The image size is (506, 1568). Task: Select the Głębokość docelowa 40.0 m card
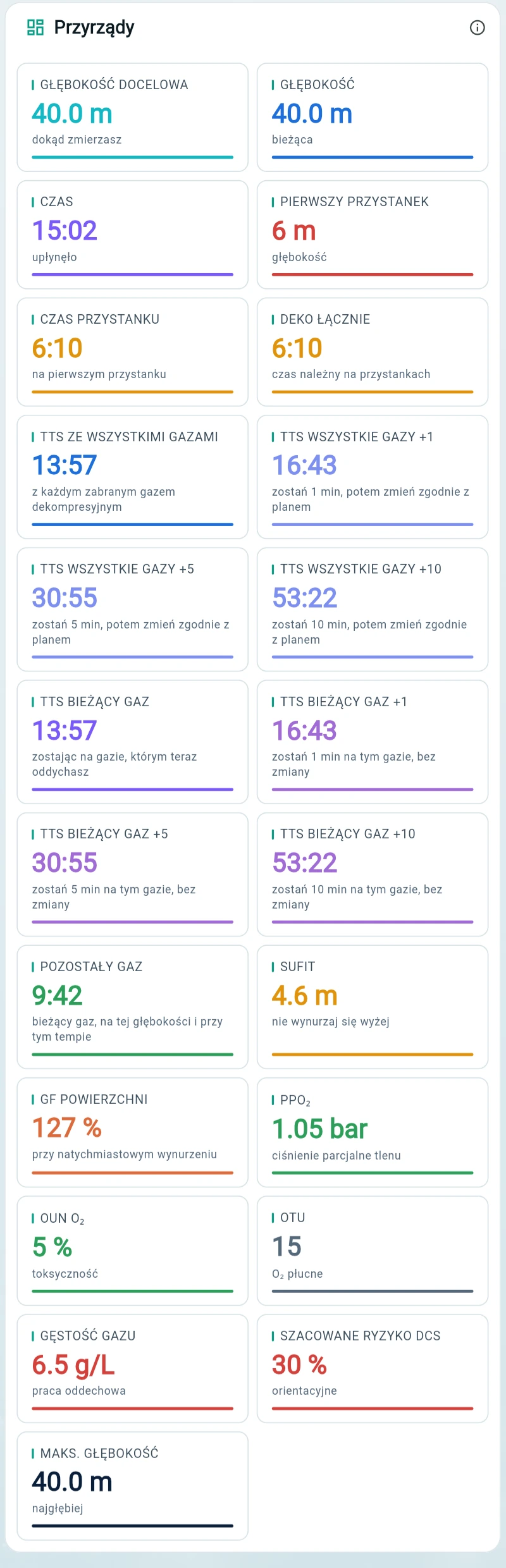133,117
